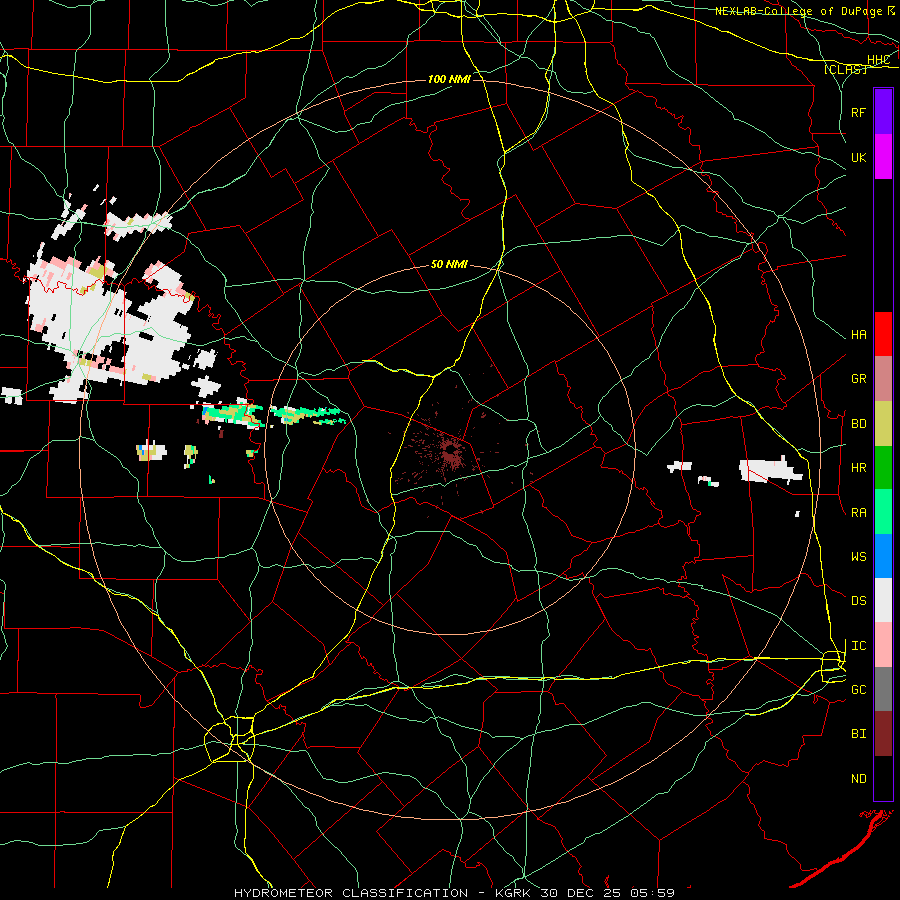The height and width of the screenshot is (900, 900).
Task: Click the 'IC' legend label
Action: coord(858,646)
